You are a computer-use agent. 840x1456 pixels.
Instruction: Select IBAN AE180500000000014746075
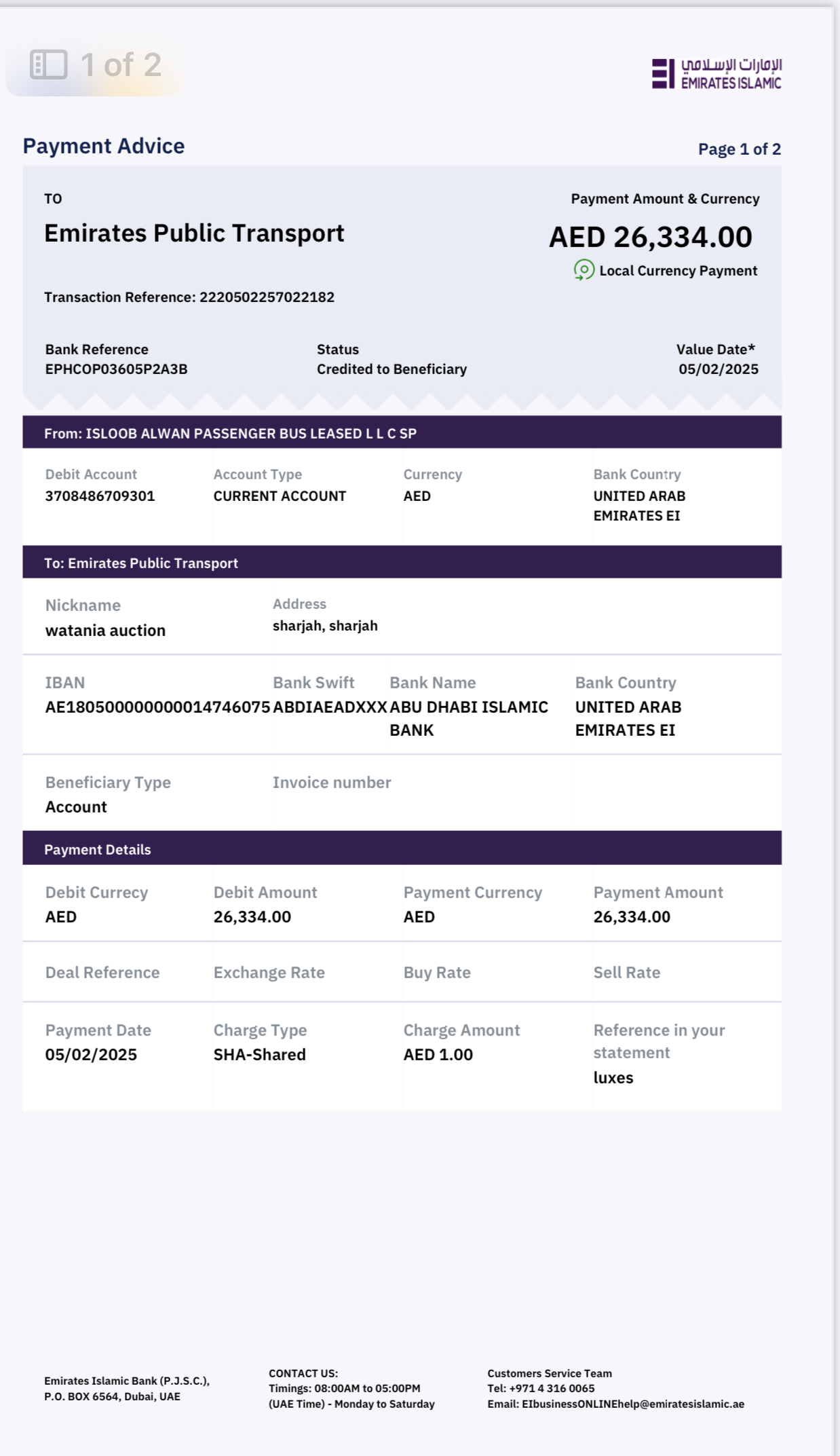pyautogui.click(x=158, y=707)
